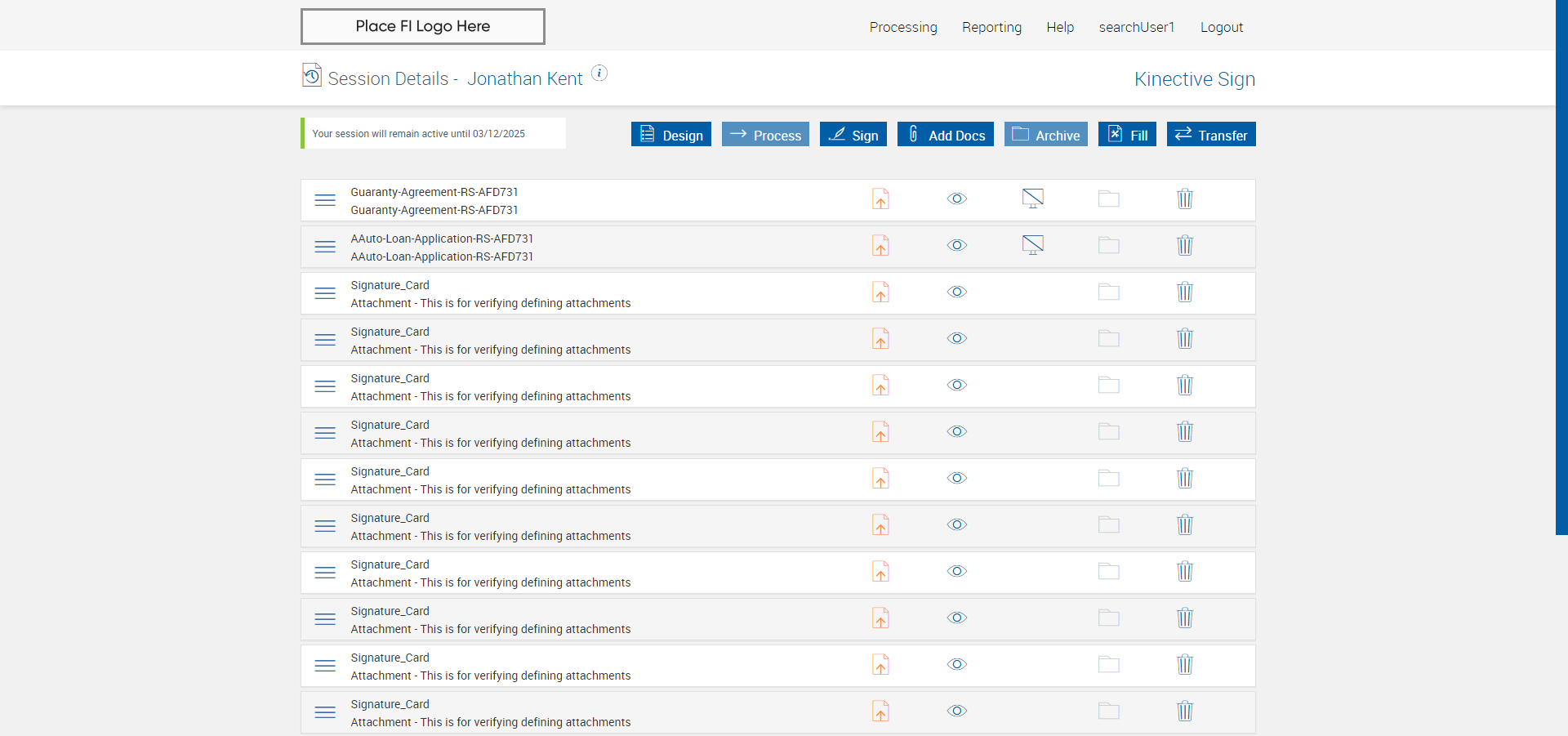This screenshot has height=736, width=1568.
Task: Click the upload icon for Guaranty-Agreement document
Action: (x=880, y=199)
